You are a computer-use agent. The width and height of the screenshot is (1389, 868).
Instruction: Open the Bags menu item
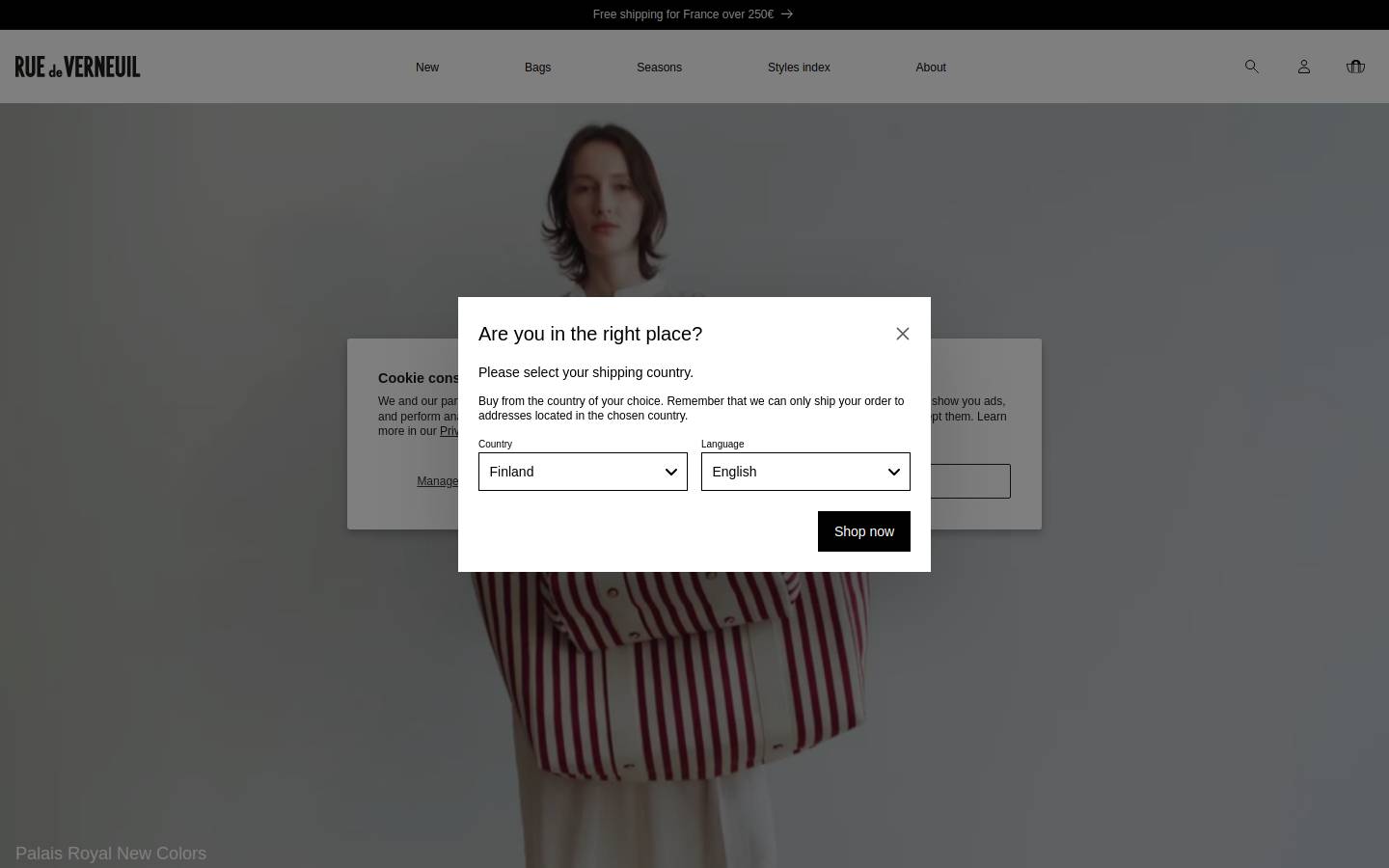coord(537,68)
